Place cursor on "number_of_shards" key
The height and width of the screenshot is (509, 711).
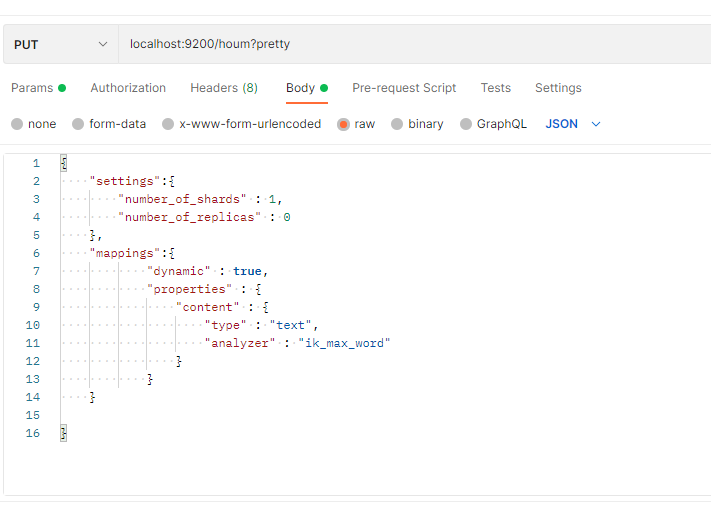pos(181,199)
